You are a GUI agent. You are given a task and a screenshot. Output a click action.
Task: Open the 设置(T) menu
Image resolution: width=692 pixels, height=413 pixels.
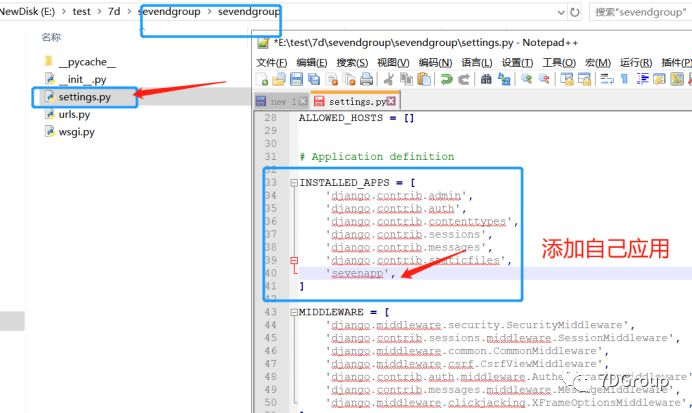517,63
